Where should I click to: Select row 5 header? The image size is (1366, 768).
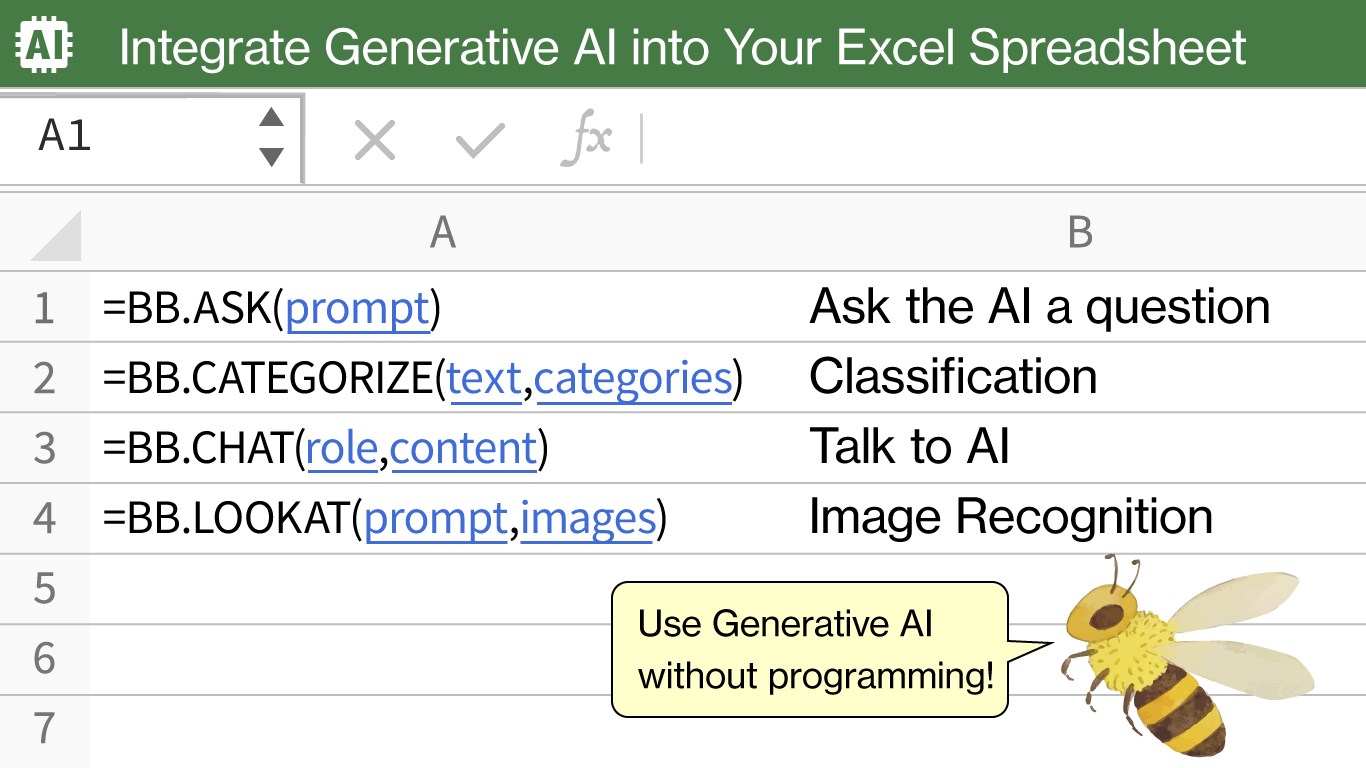click(44, 589)
